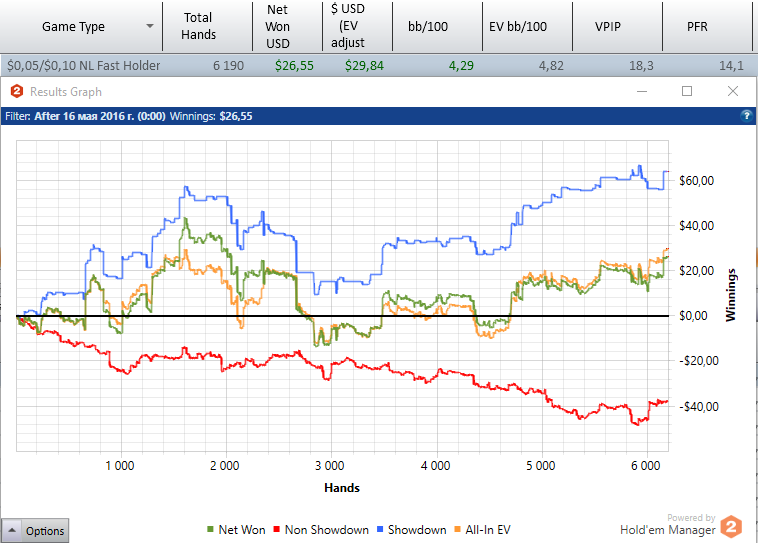758x543 pixels.
Task: Maximize the Results Graph window
Action: [687, 91]
